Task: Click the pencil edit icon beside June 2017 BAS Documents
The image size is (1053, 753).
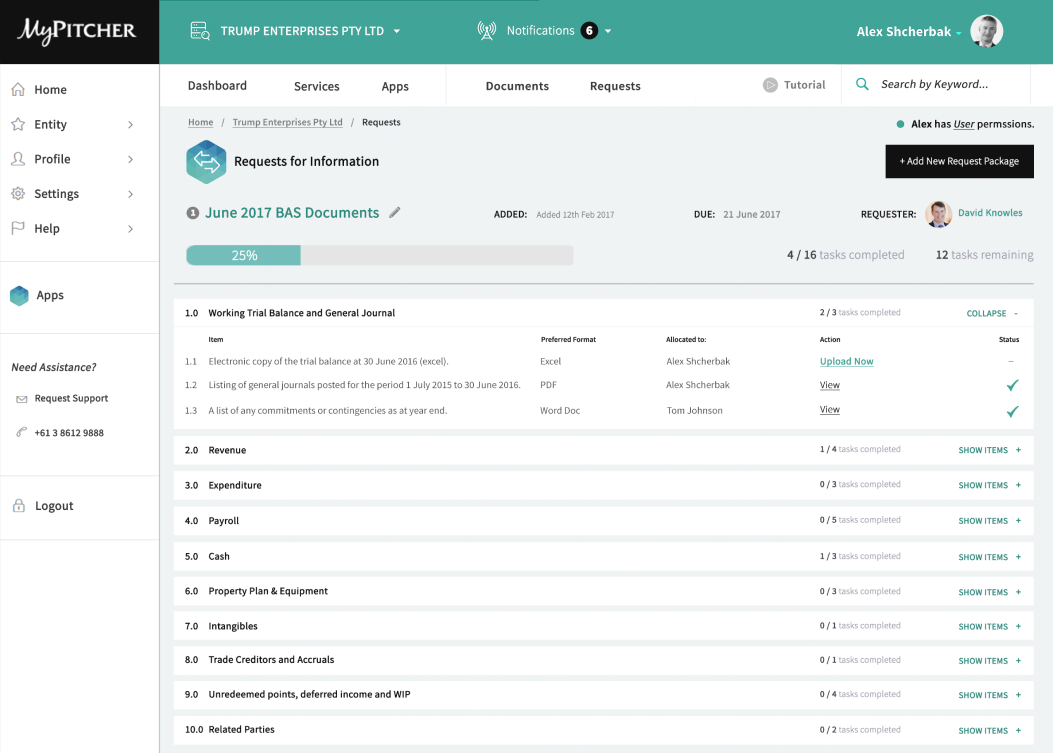Action: click(395, 213)
